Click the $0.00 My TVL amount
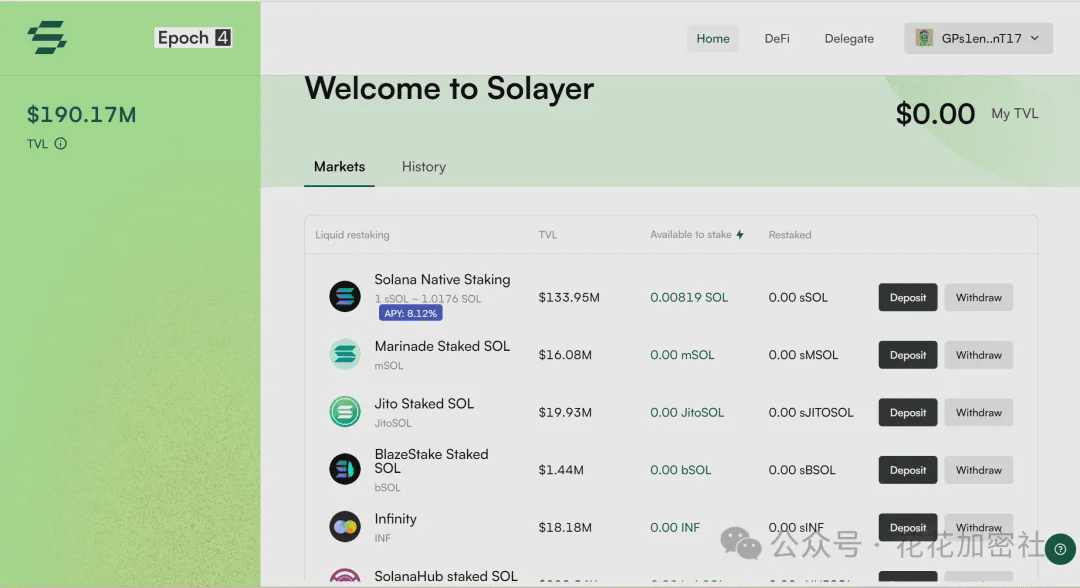 (935, 114)
